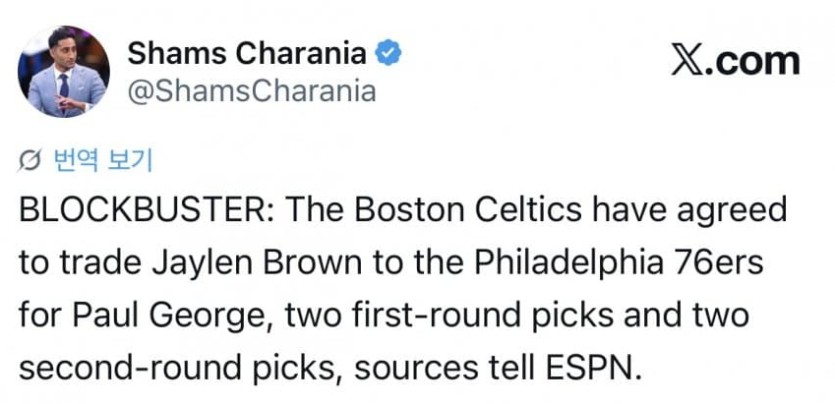Click the words to trade in tweet
This screenshot has height=404, width=835.
click(x=81, y=264)
